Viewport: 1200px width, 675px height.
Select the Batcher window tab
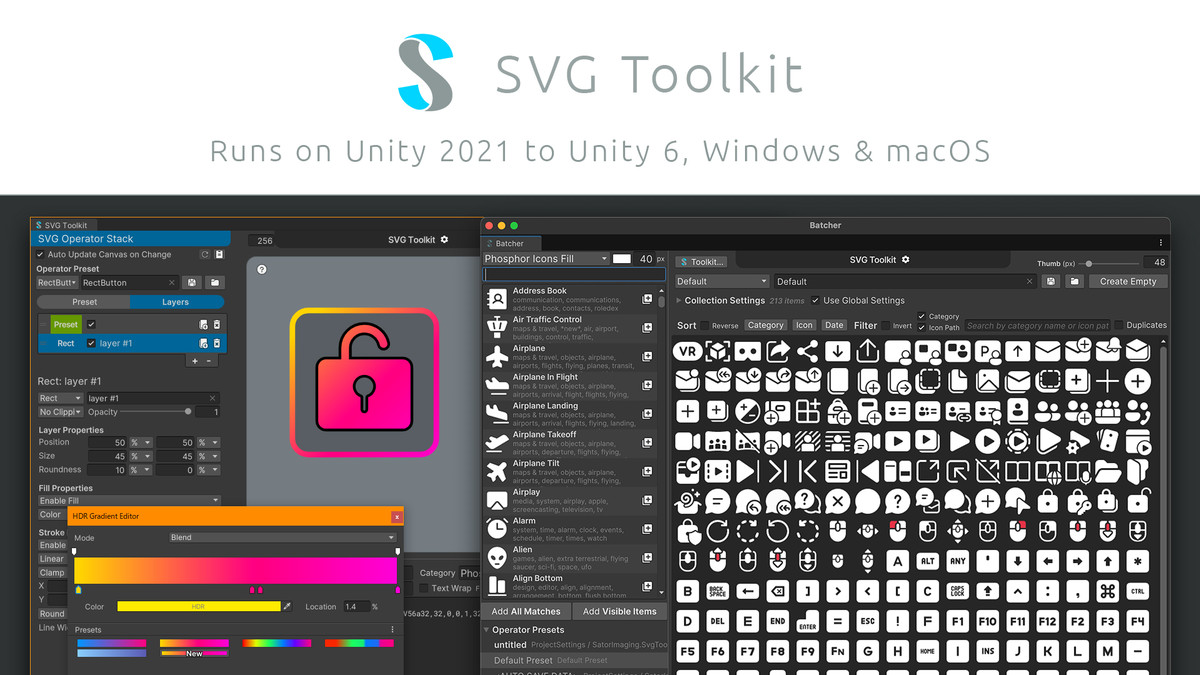(510, 243)
